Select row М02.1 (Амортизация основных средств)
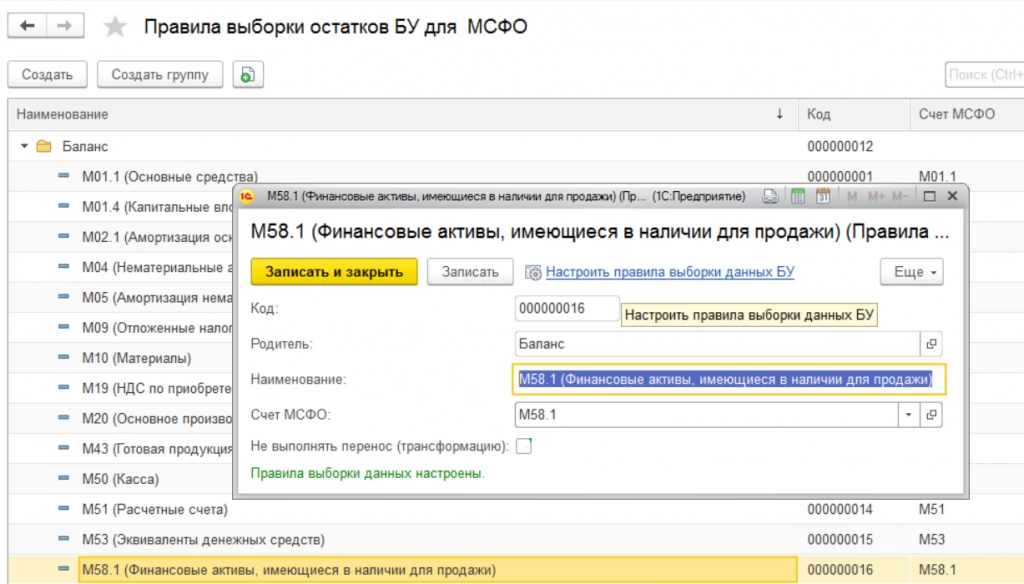This screenshot has height=584, width=1024. (121, 236)
